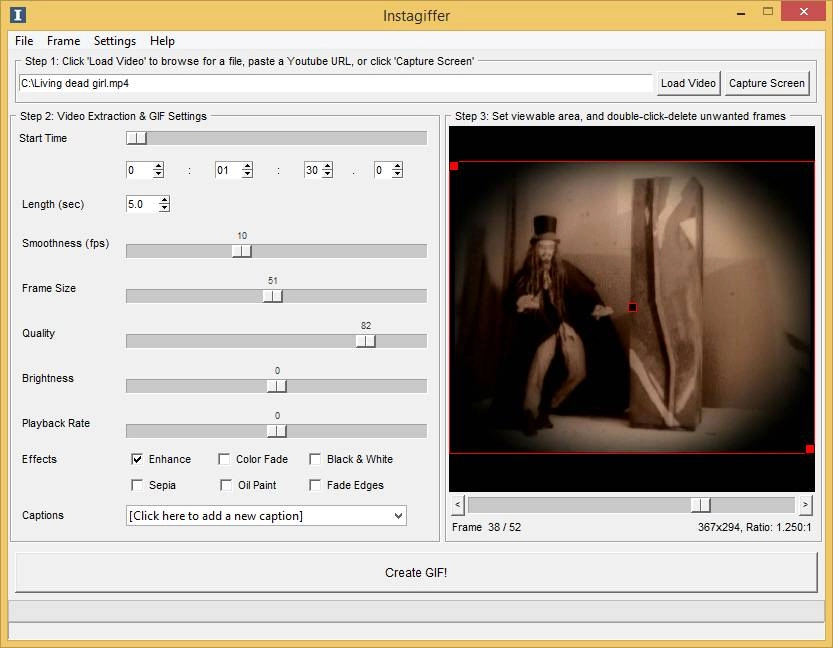Open the Captions dropdown list
This screenshot has height=648, width=833.
coord(398,516)
